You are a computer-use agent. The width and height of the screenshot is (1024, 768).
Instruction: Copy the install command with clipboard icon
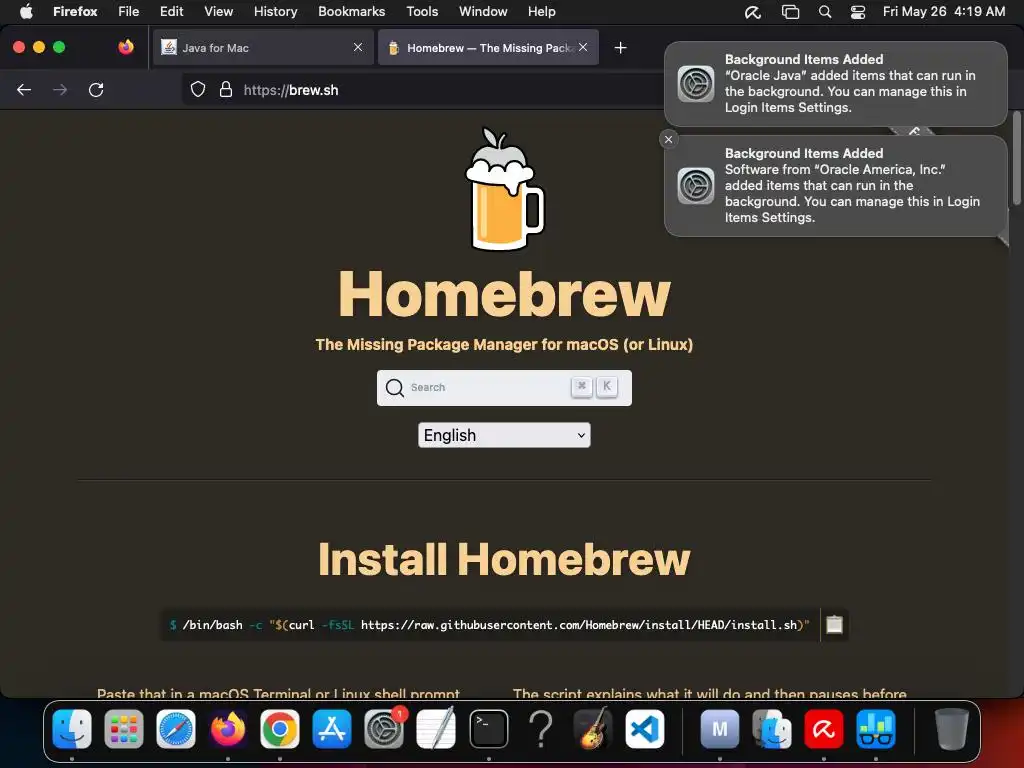(x=835, y=625)
